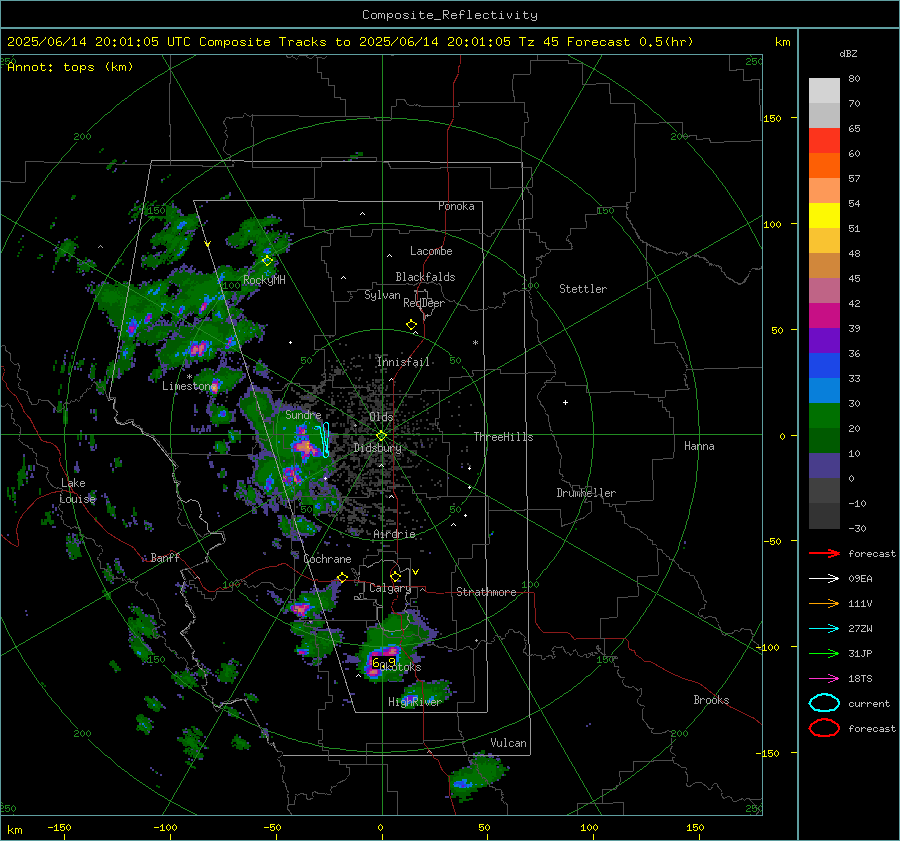Click the Drumheller town label
Image resolution: width=900 pixels, height=841 pixels.
[586, 493]
